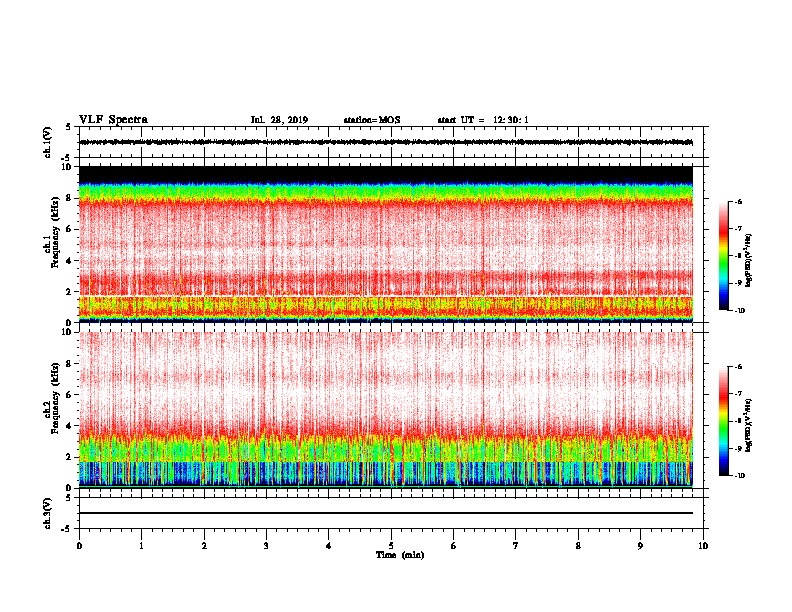
Task: Click the ch.1 spectrogram color scale bar
Action: coord(723,256)
